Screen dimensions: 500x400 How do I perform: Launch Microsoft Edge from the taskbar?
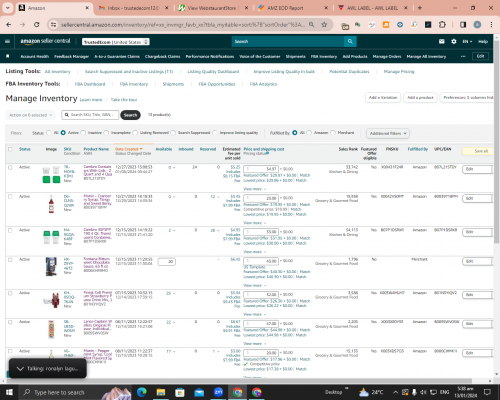142,392
